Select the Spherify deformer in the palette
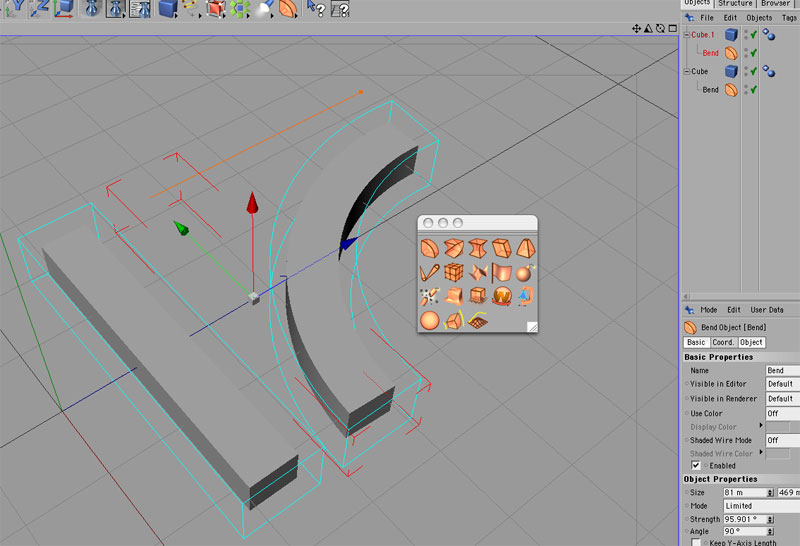Screen dimensions: 800x546 coord(430,320)
